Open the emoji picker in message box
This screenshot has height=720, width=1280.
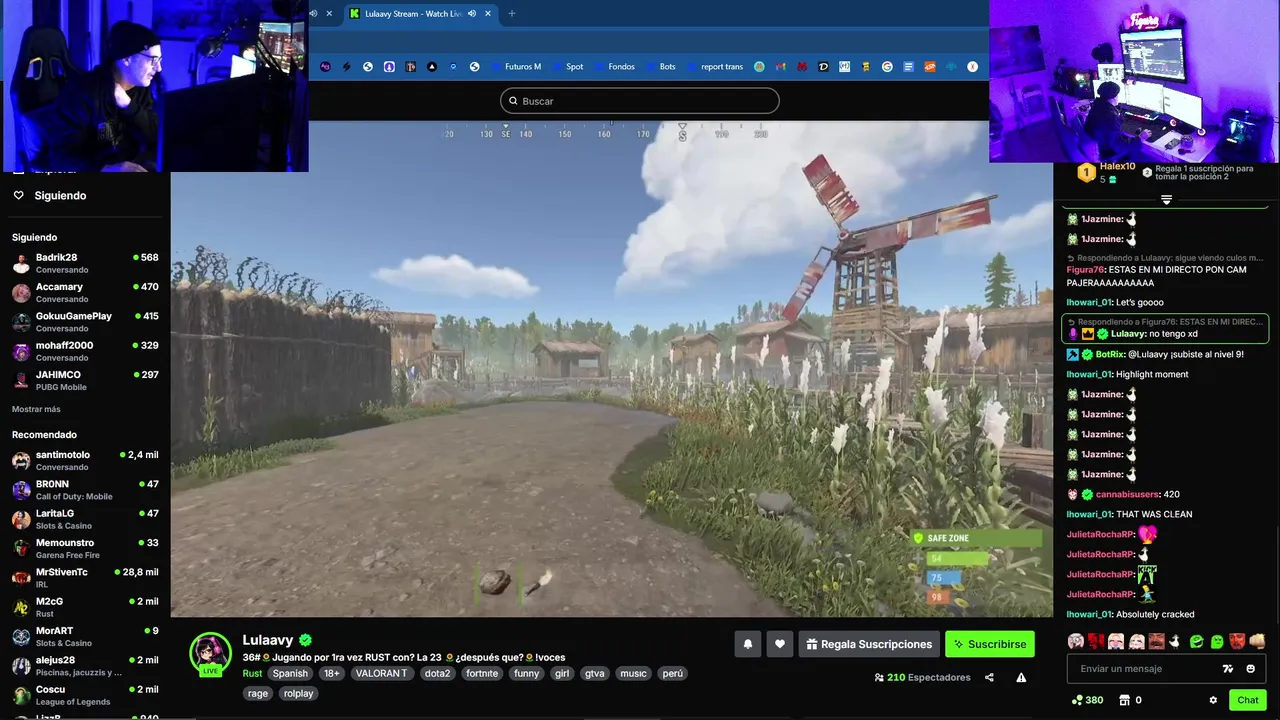click(1250, 668)
